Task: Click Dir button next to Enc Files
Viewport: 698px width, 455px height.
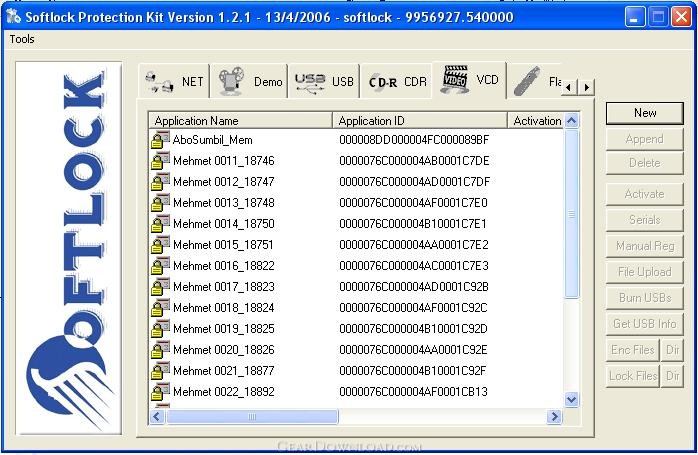Action: (x=672, y=350)
